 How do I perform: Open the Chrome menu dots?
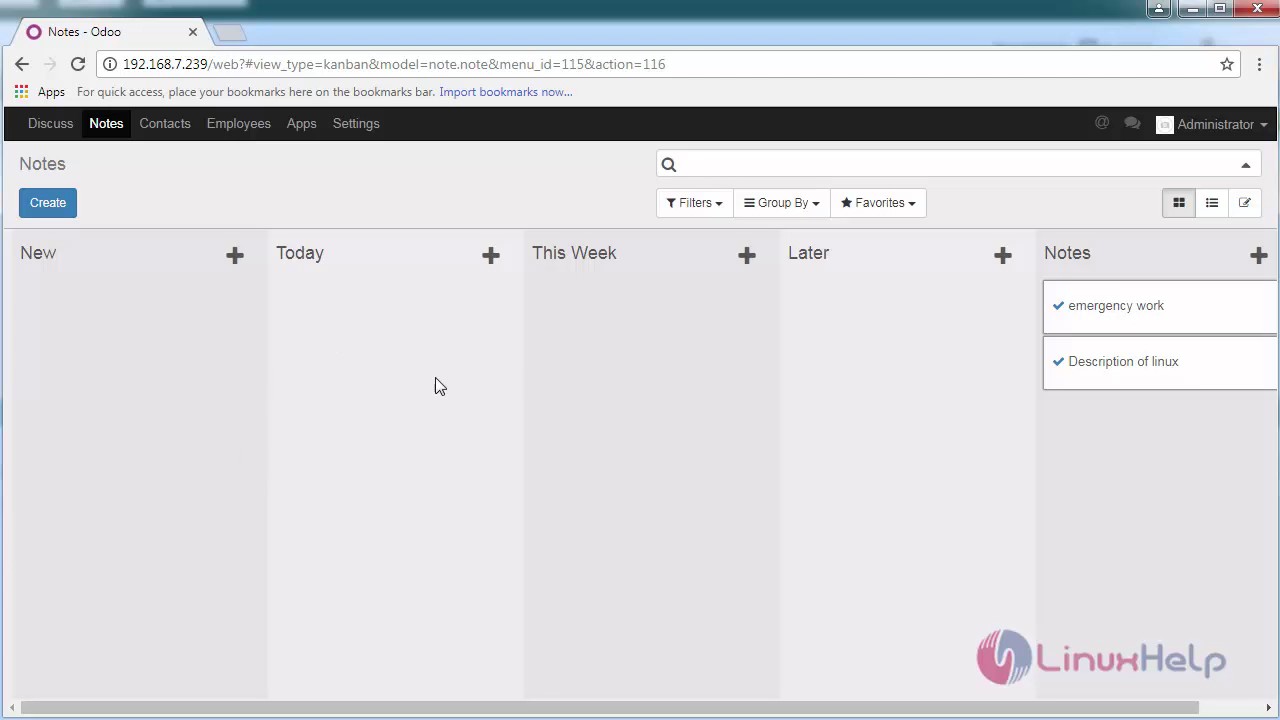tap(1259, 64)
